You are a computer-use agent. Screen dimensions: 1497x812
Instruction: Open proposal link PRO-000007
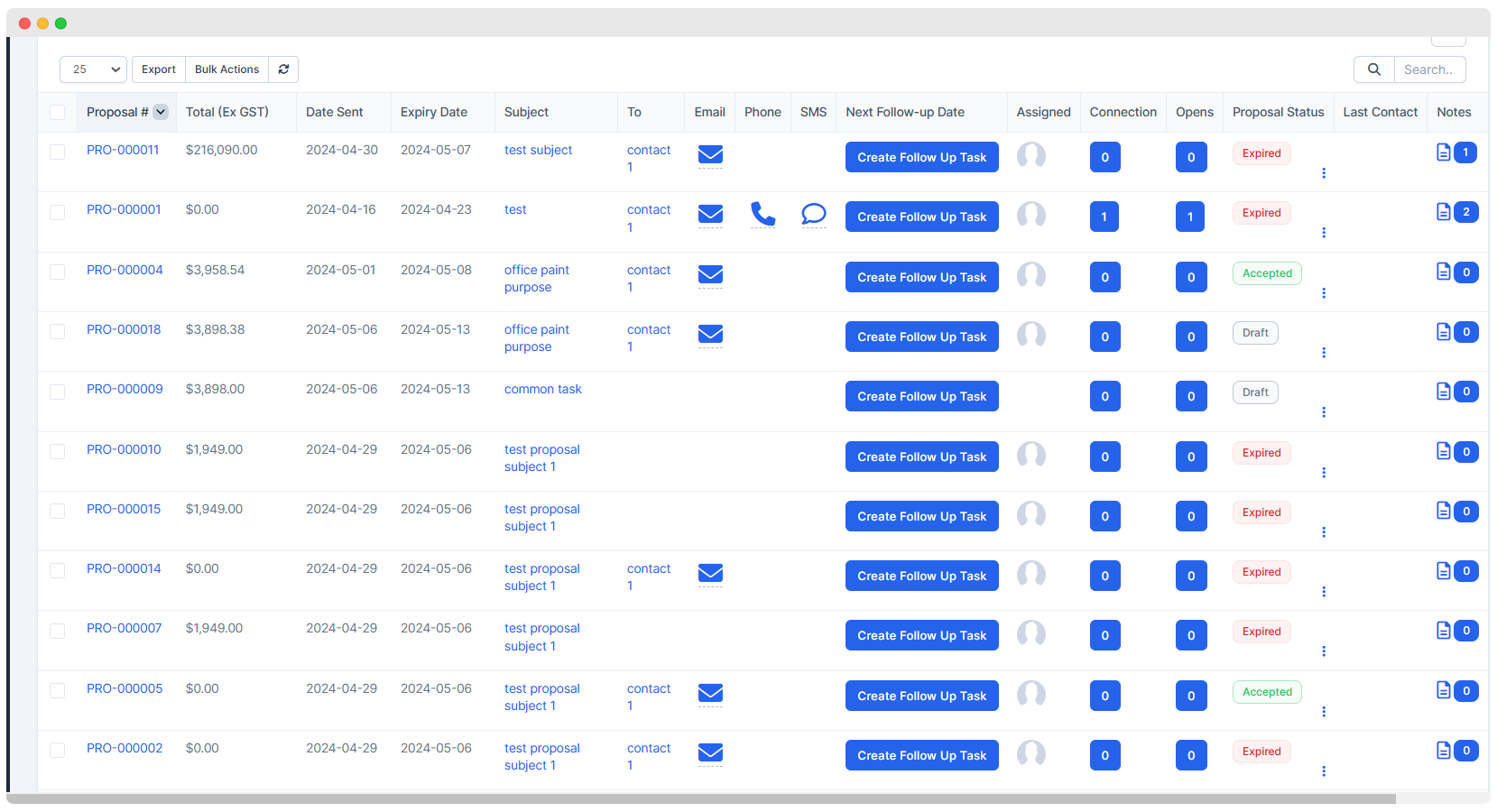(124, 628)
